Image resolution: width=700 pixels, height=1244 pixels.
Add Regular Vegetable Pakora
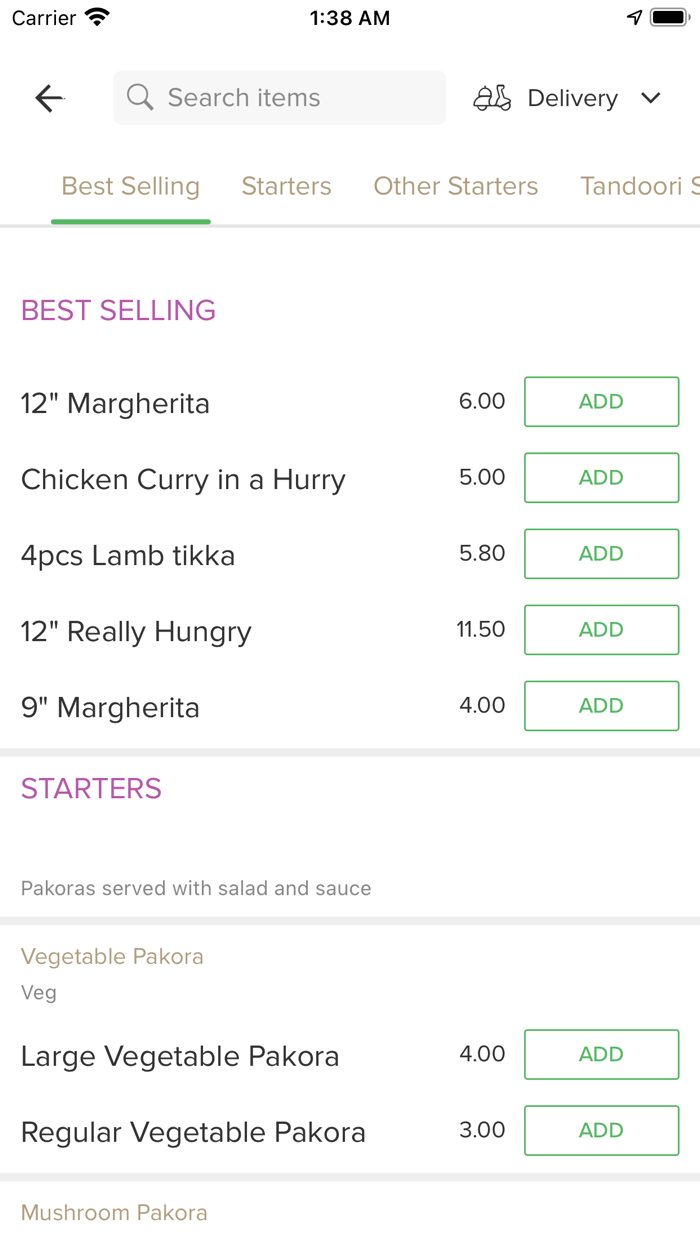pyautogui.click(x=601, y=1131)
